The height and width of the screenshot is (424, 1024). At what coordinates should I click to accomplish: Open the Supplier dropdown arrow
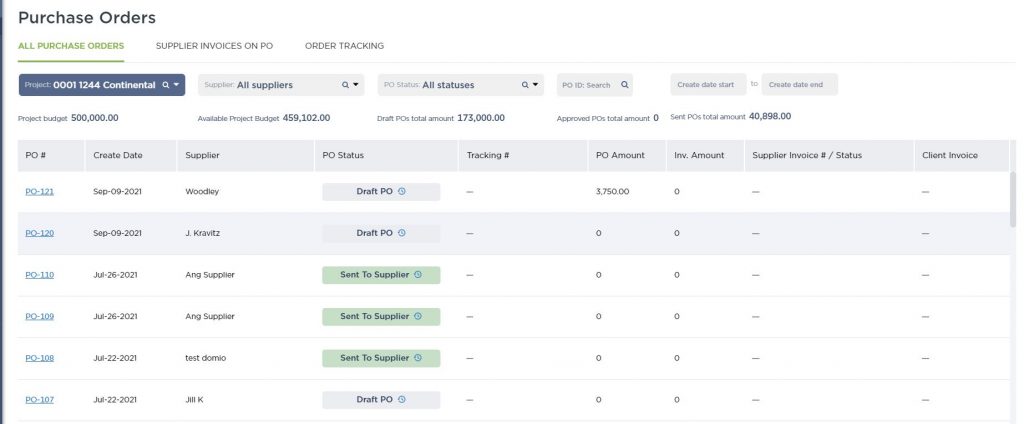tap(357, 85)
